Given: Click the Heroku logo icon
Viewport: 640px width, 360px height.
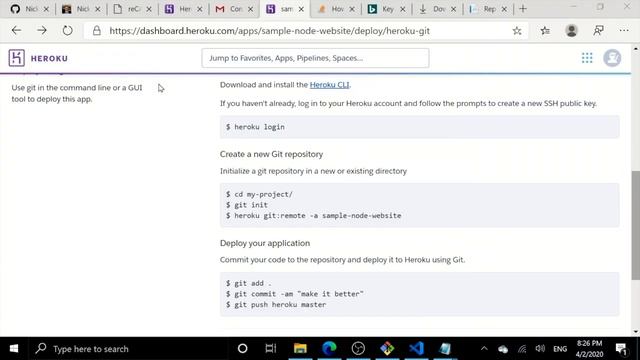Looking at the screenshot, I should click(16, 58).
